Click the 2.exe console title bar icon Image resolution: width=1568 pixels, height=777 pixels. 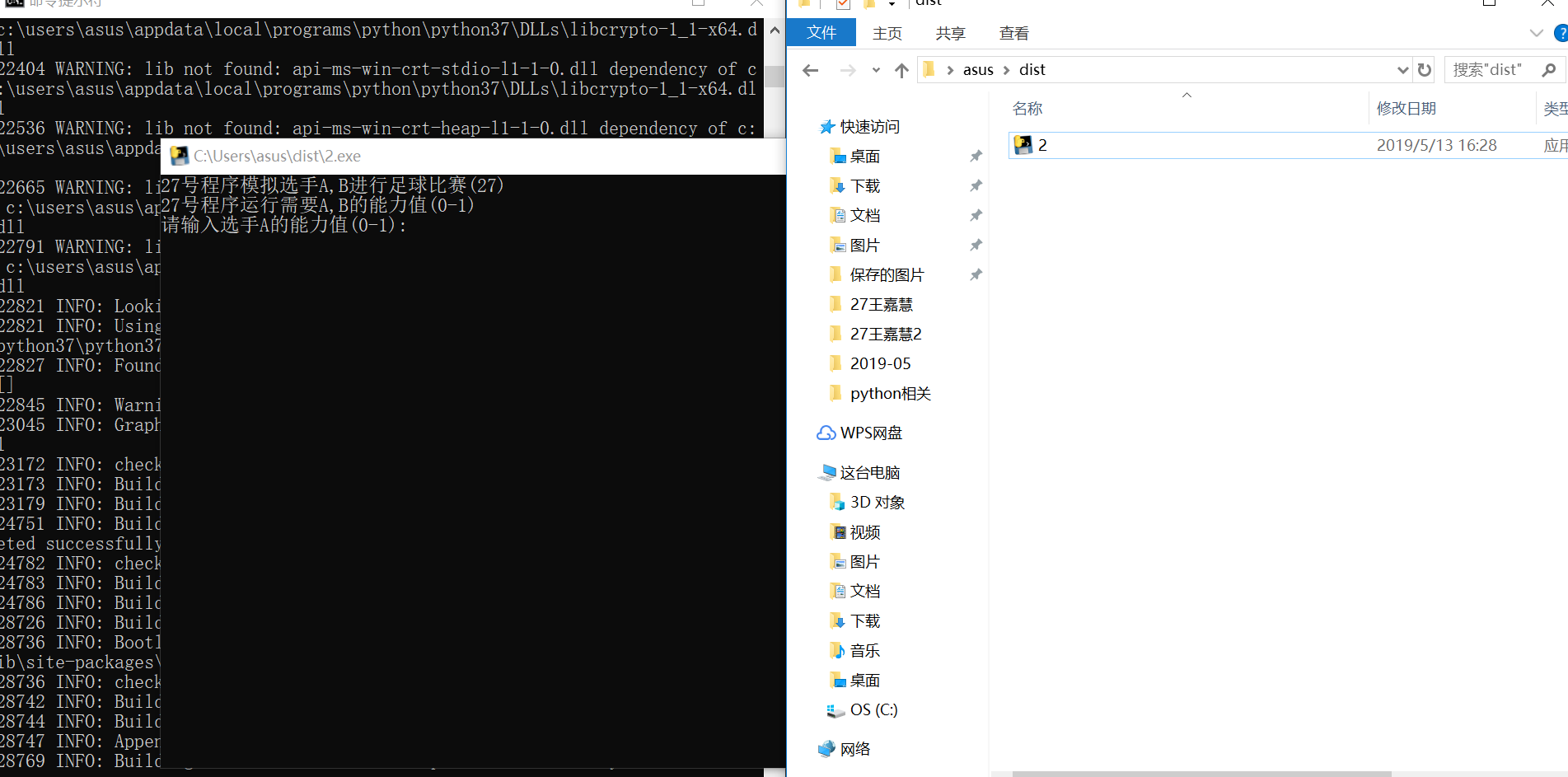179,157
